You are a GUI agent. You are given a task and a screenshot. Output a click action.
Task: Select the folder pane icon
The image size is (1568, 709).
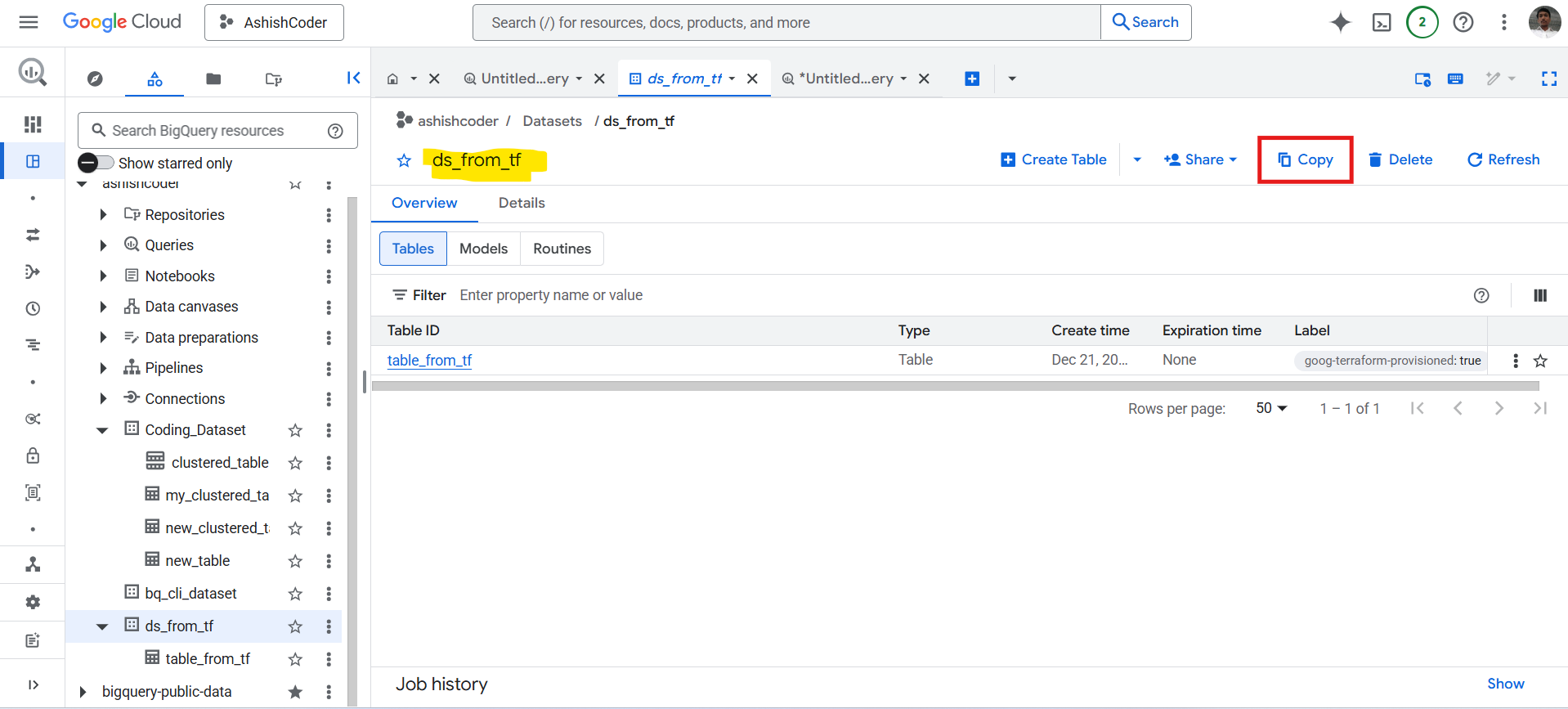coord(213,79)
